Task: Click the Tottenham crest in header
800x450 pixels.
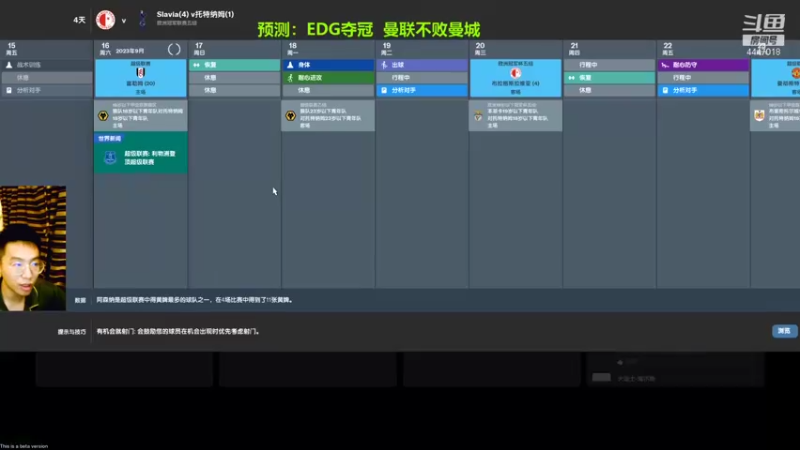Action: coord(143,19)
